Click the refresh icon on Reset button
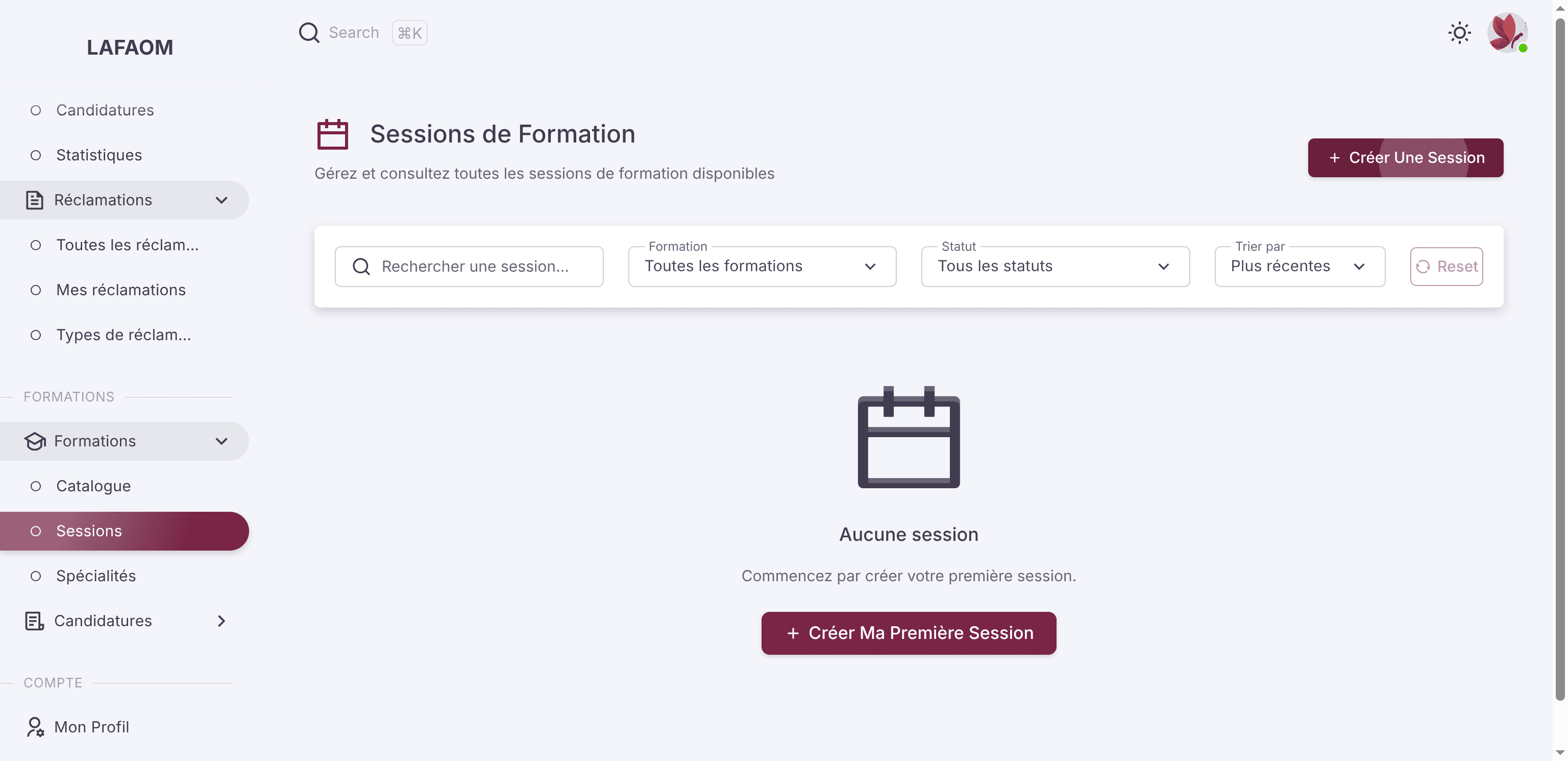The width and height of the screenshot is (1568, 761). (1422, 266)
